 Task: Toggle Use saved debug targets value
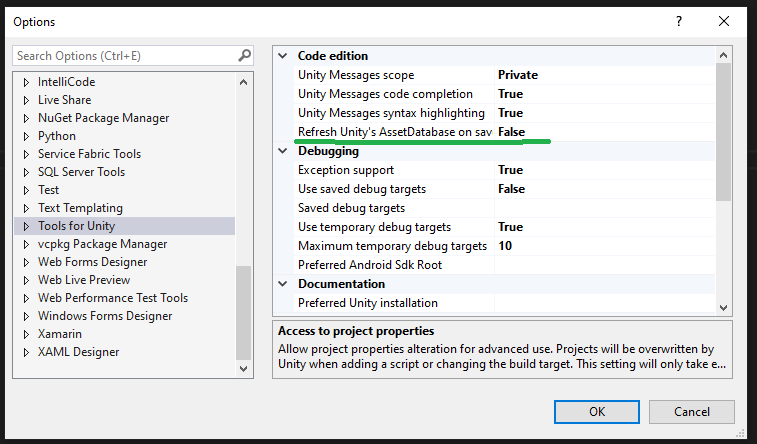[x=511, y=189]
